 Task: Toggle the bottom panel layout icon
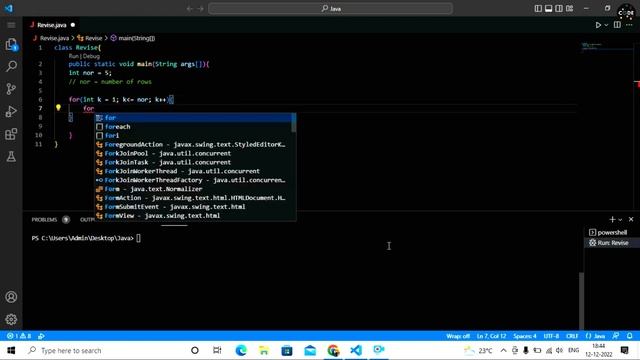(549, 8)
